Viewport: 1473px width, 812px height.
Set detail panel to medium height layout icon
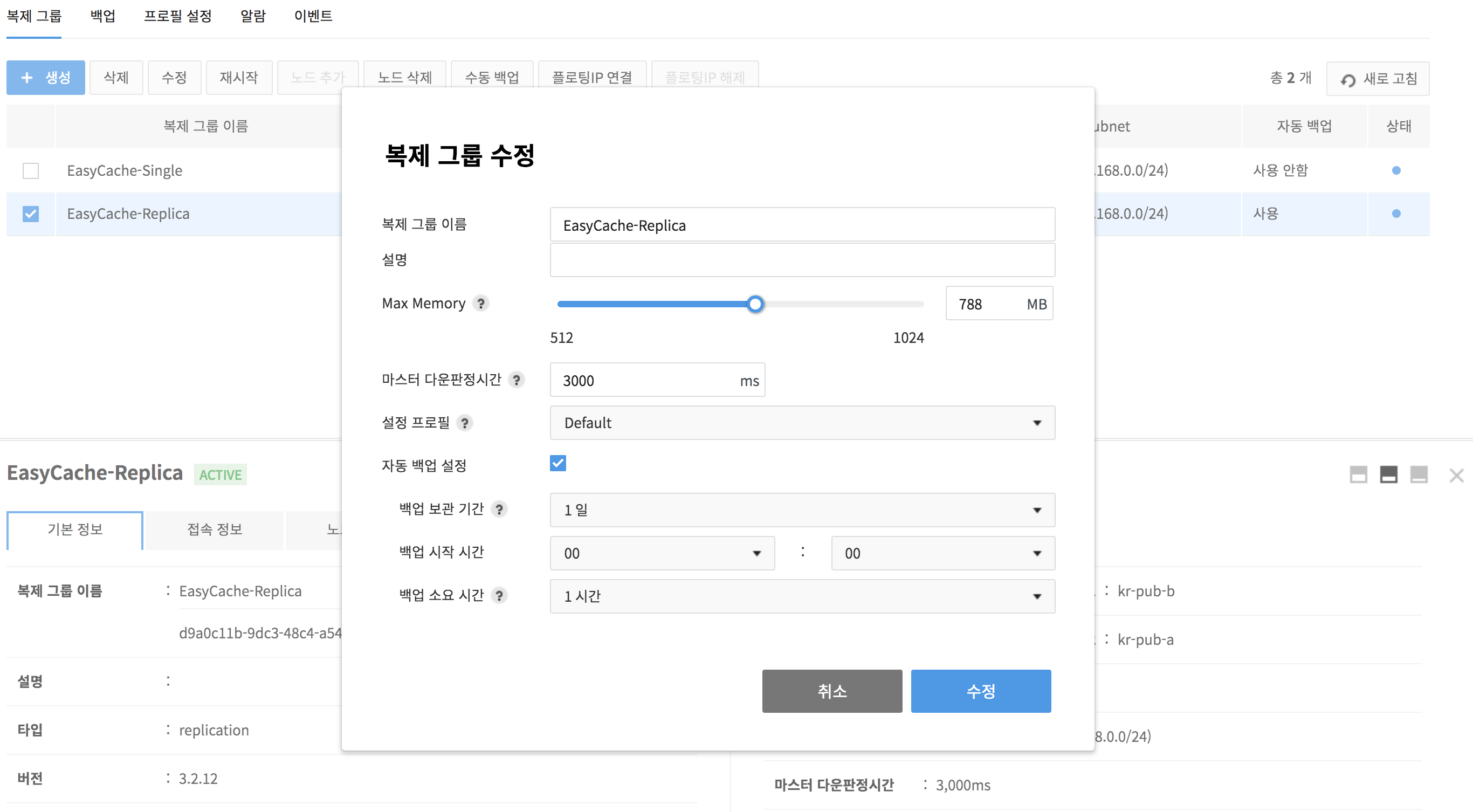click(1388, 474)
